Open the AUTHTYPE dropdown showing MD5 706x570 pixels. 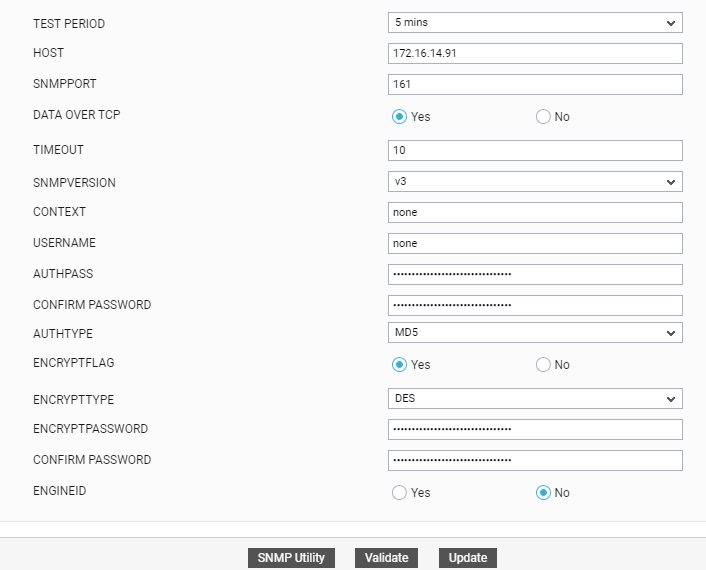click(x=535, y=332)
